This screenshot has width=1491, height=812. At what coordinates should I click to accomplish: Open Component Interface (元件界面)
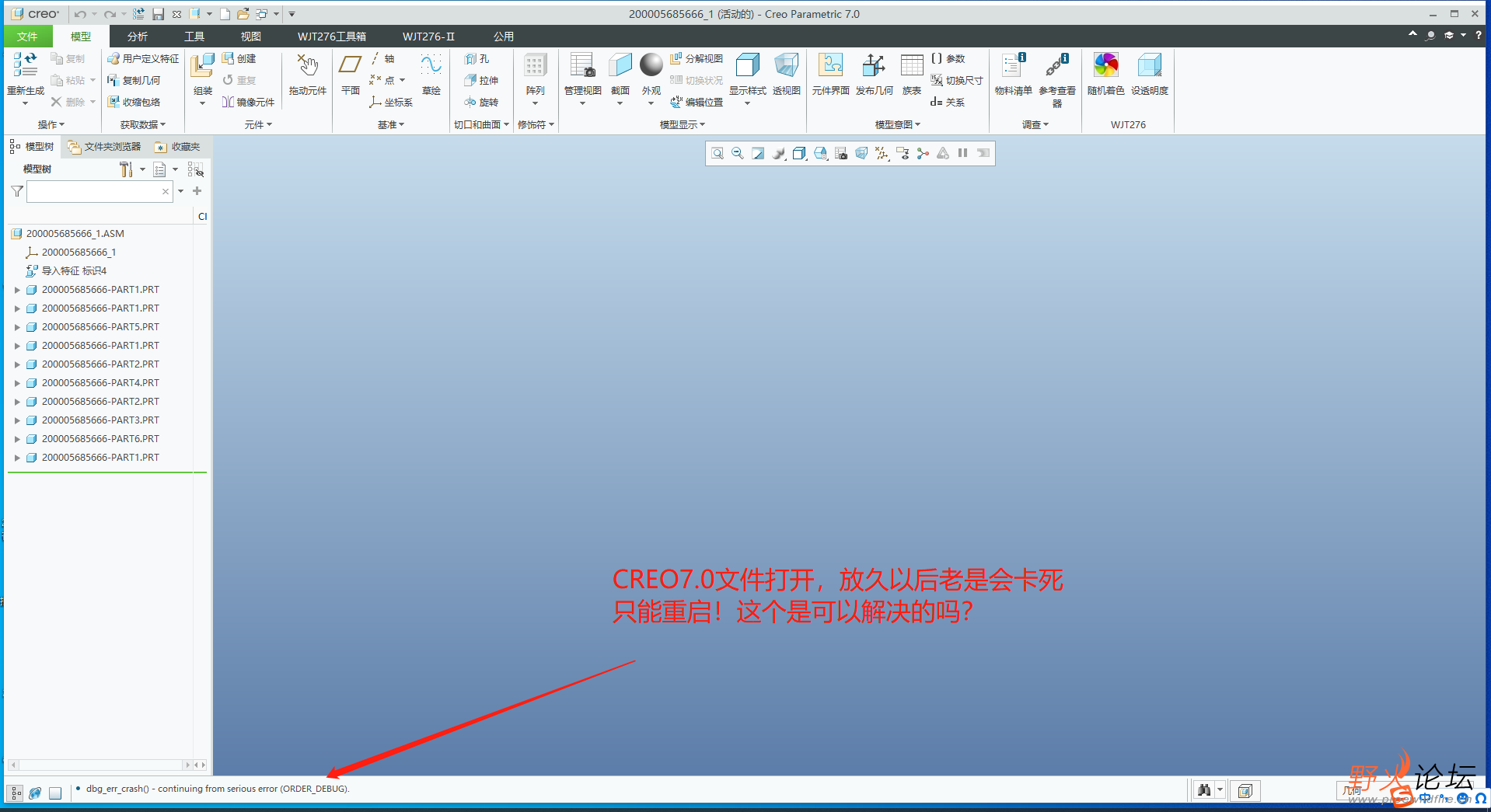[x=830, y=74]
